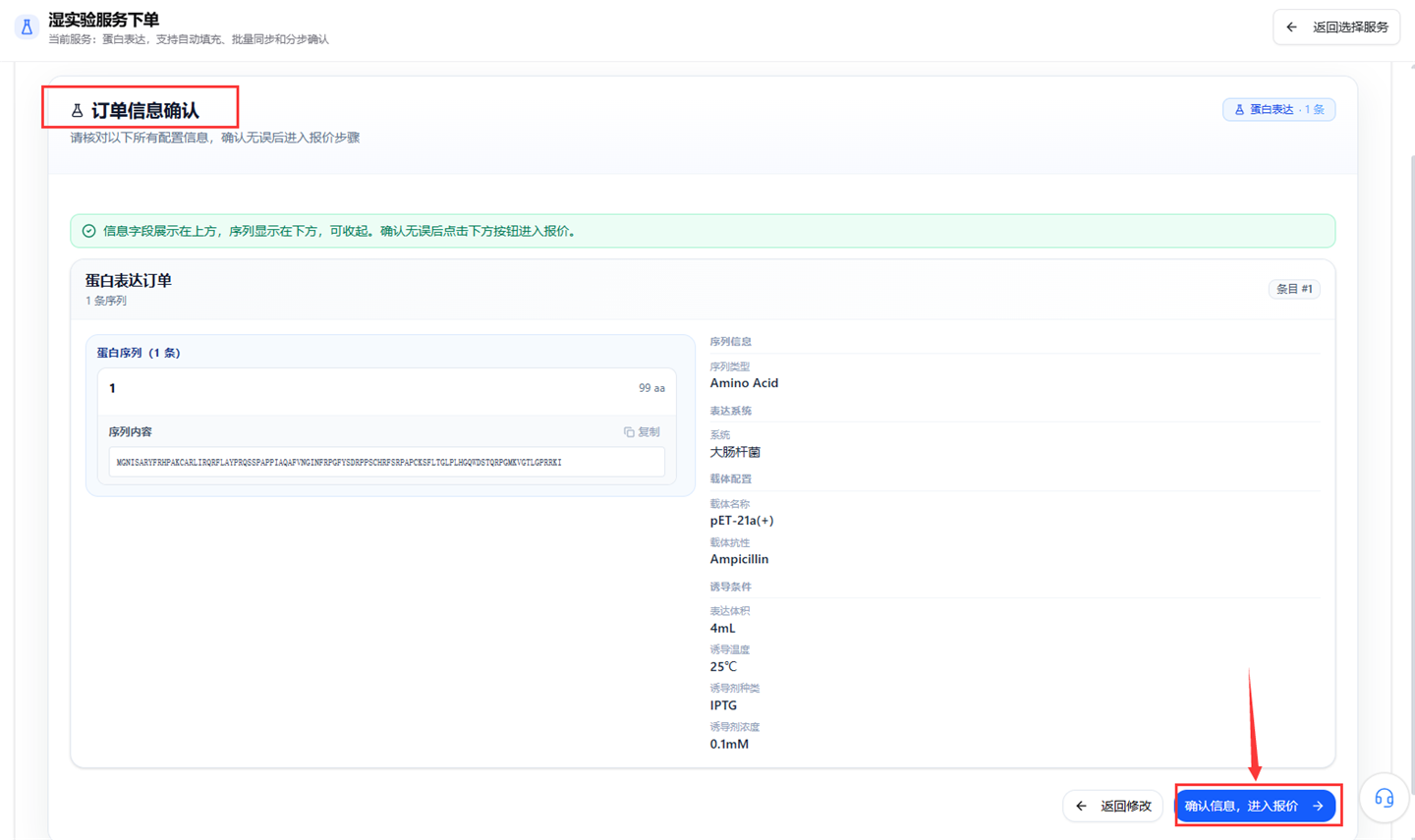Click the 返回修改 button
The height and width of the screenshot is (840, 1415).
coord(1113,806)
